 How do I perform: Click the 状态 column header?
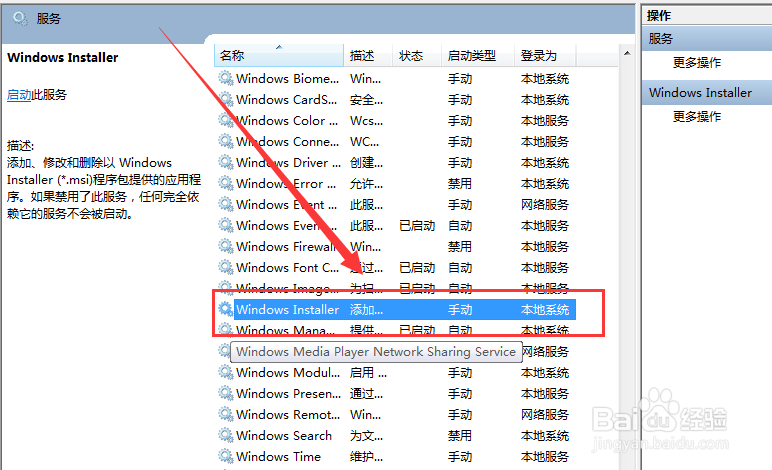[417, 55]
